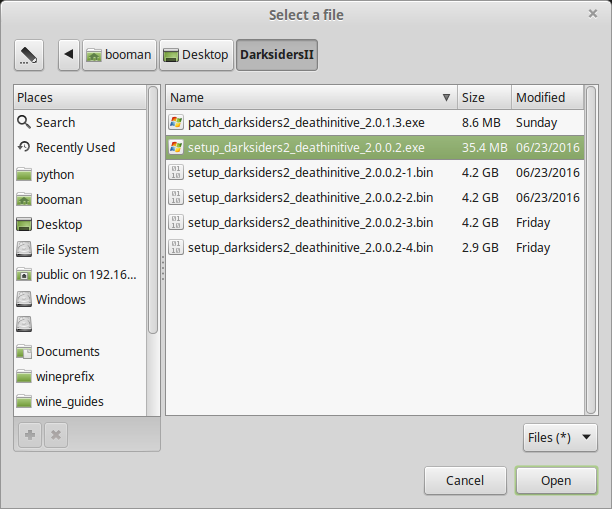Click the remove bookmark X icon
Viewport: 612px width, 509px height.
[x=56, y=435]
